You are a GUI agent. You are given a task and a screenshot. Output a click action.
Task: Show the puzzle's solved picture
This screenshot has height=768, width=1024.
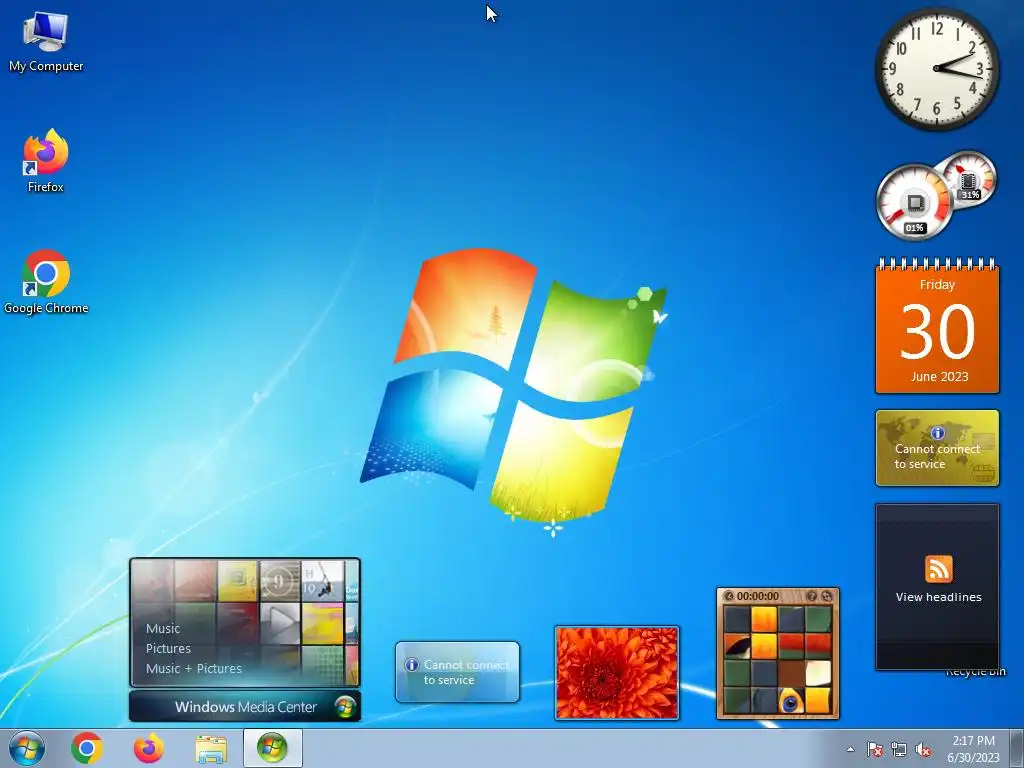pyautogui.click(x=812, y=596)
